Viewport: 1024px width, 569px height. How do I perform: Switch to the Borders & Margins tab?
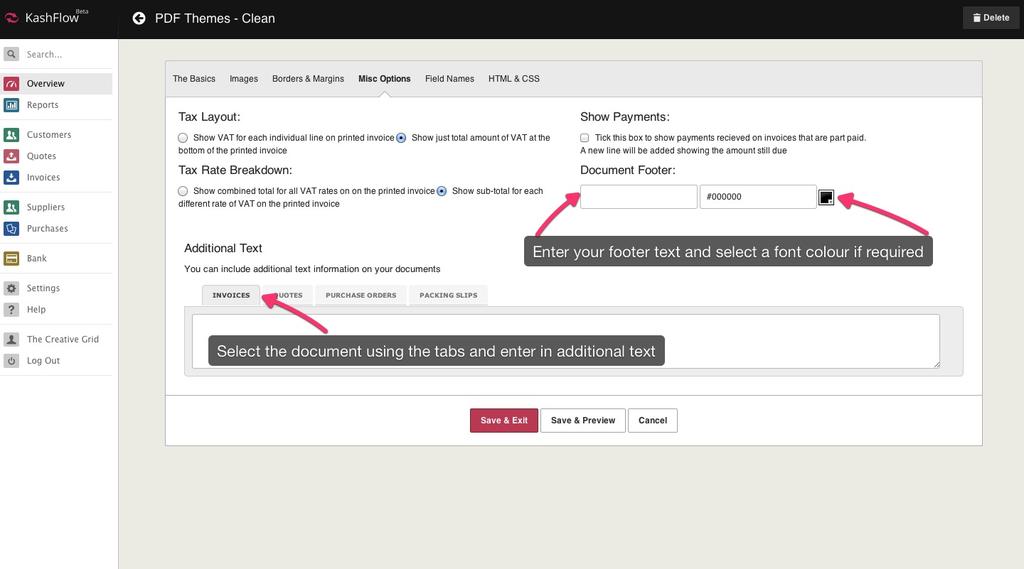(308, 79)
